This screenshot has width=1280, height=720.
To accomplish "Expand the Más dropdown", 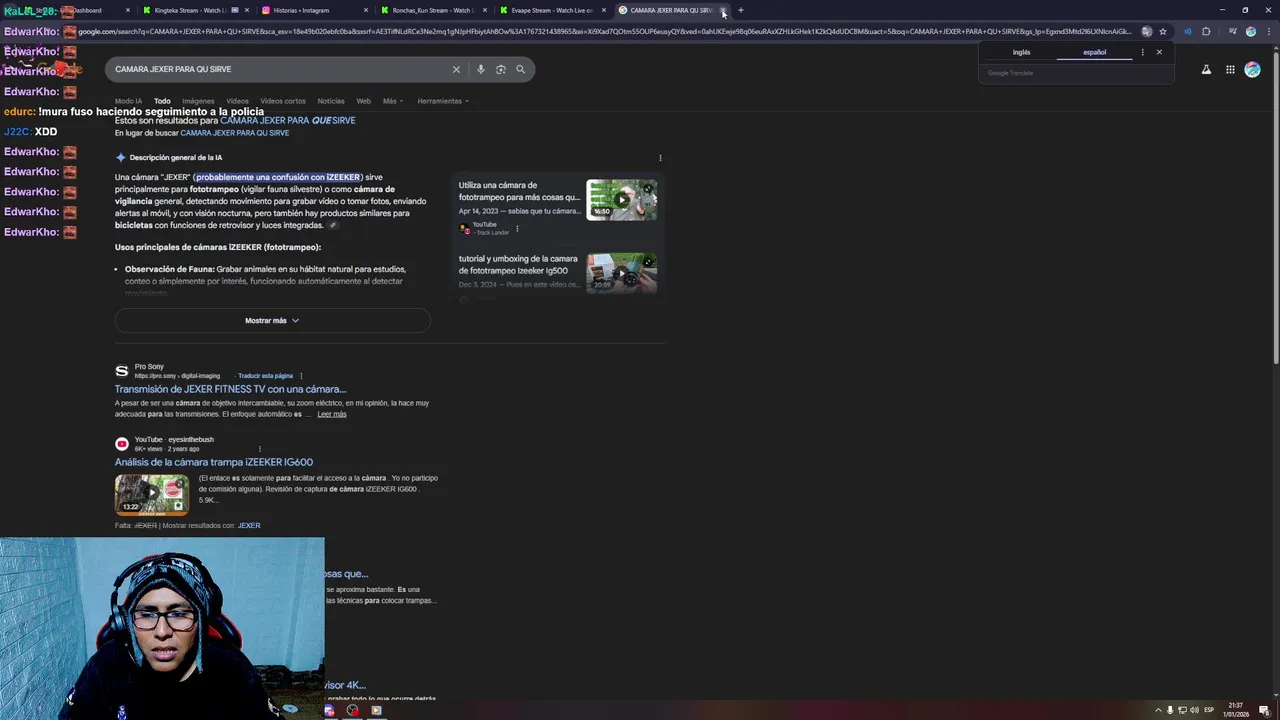I will pyautogui.click(x=392, y=101).
